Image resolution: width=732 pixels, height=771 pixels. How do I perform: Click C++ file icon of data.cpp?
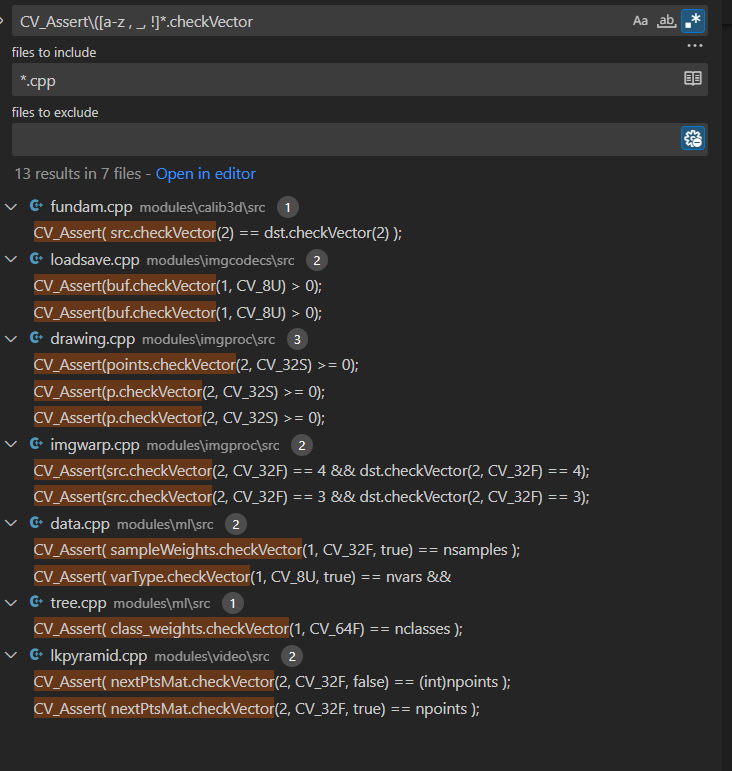click(36, 523)
